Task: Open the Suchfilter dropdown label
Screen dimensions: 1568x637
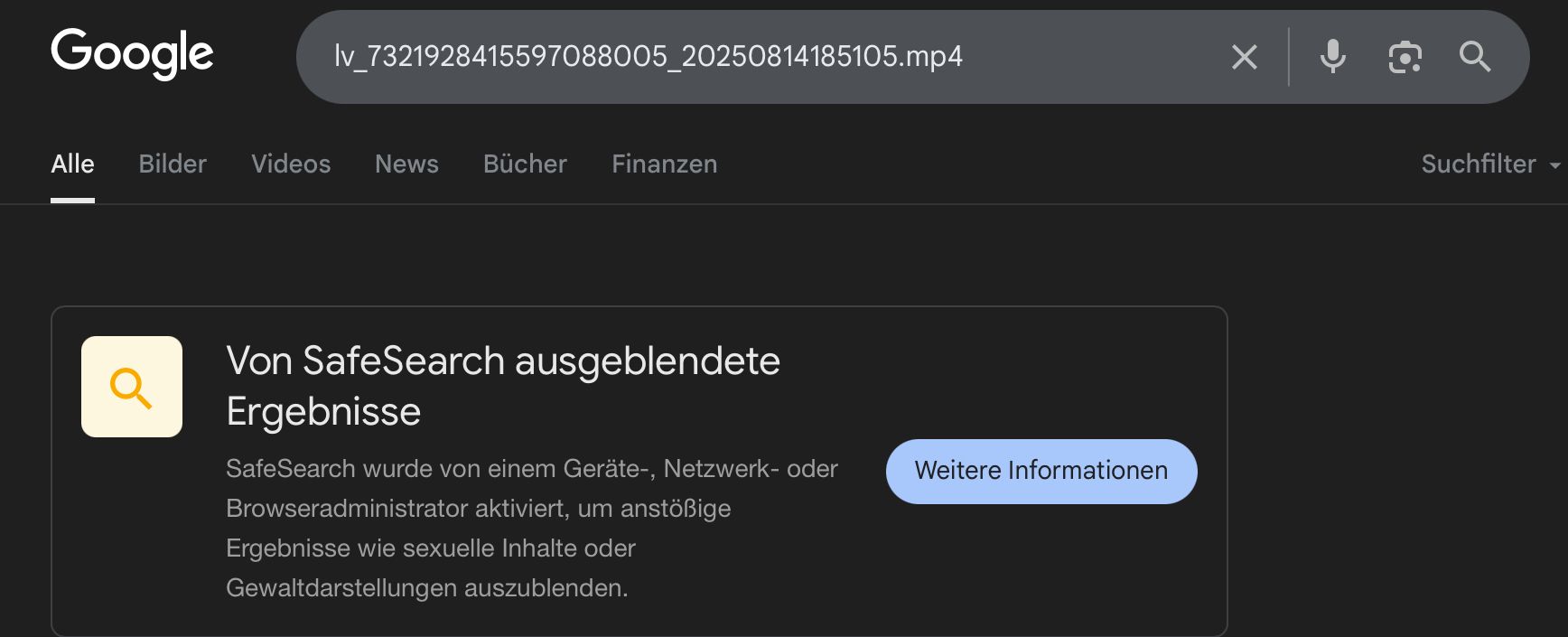Action: (x=1478, y=164)
